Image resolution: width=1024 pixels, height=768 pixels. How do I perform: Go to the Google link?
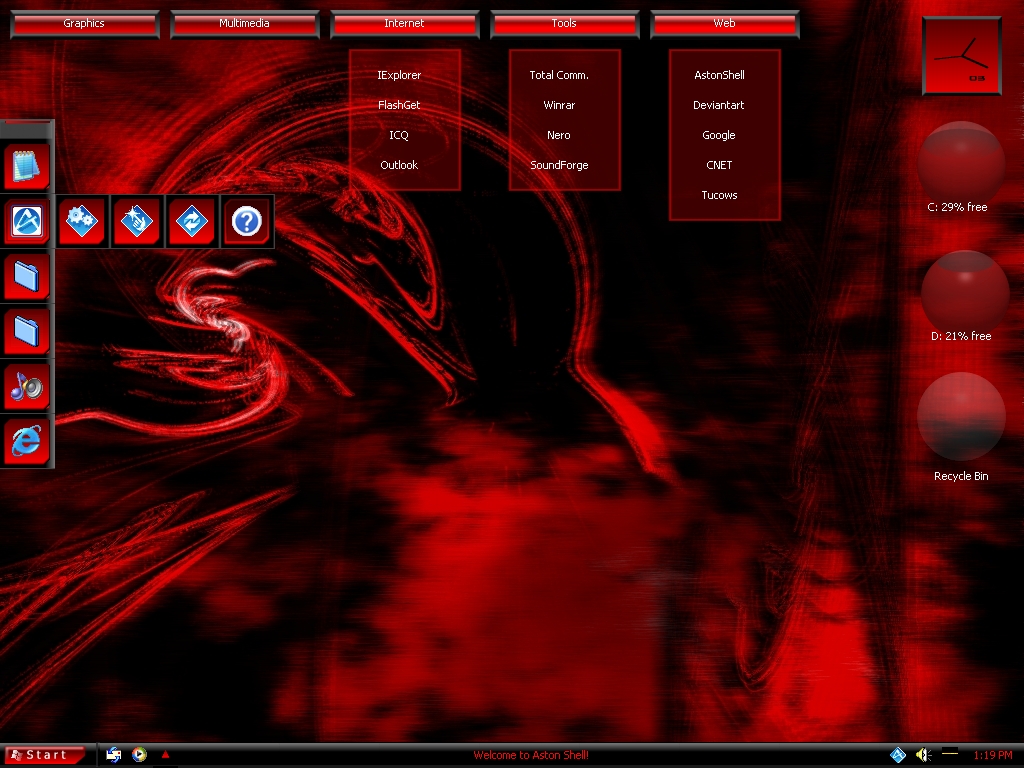pos(719,135)
